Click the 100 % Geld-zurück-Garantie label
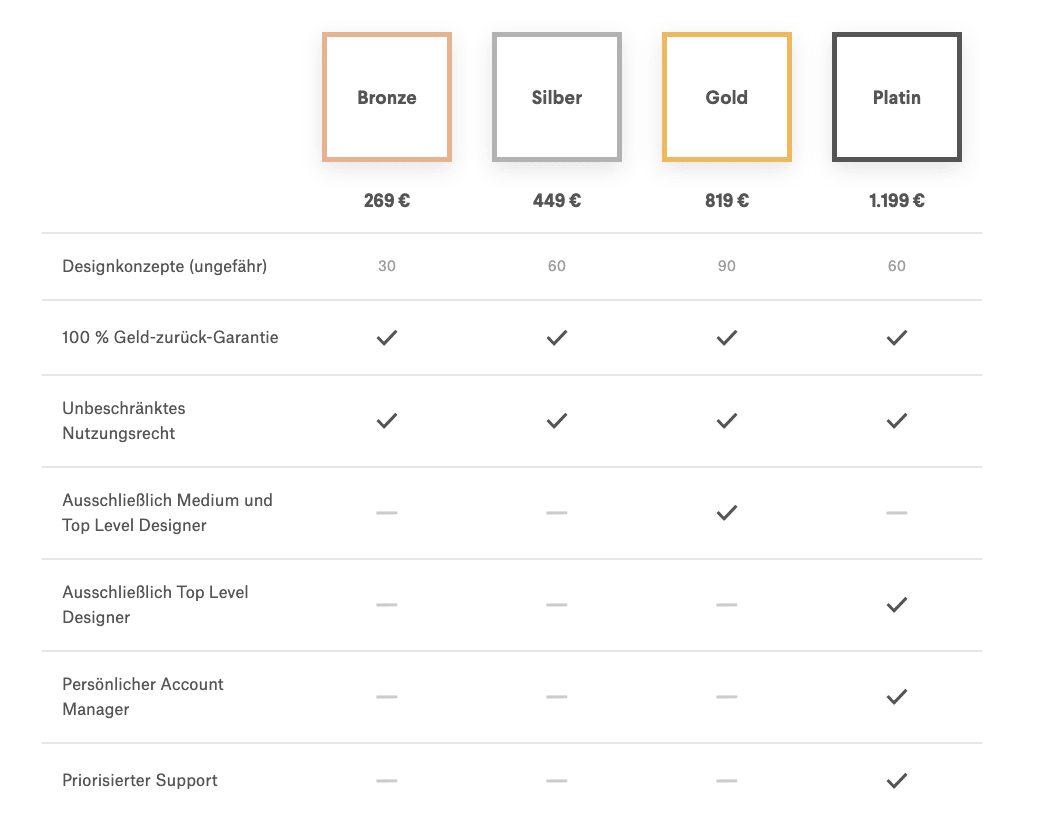 (x=170, y=337)
